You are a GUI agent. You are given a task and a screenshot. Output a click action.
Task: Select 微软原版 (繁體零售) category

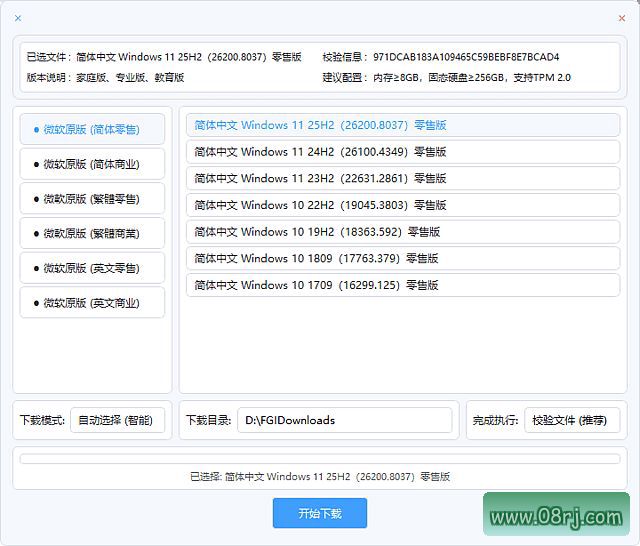(92, 198)
